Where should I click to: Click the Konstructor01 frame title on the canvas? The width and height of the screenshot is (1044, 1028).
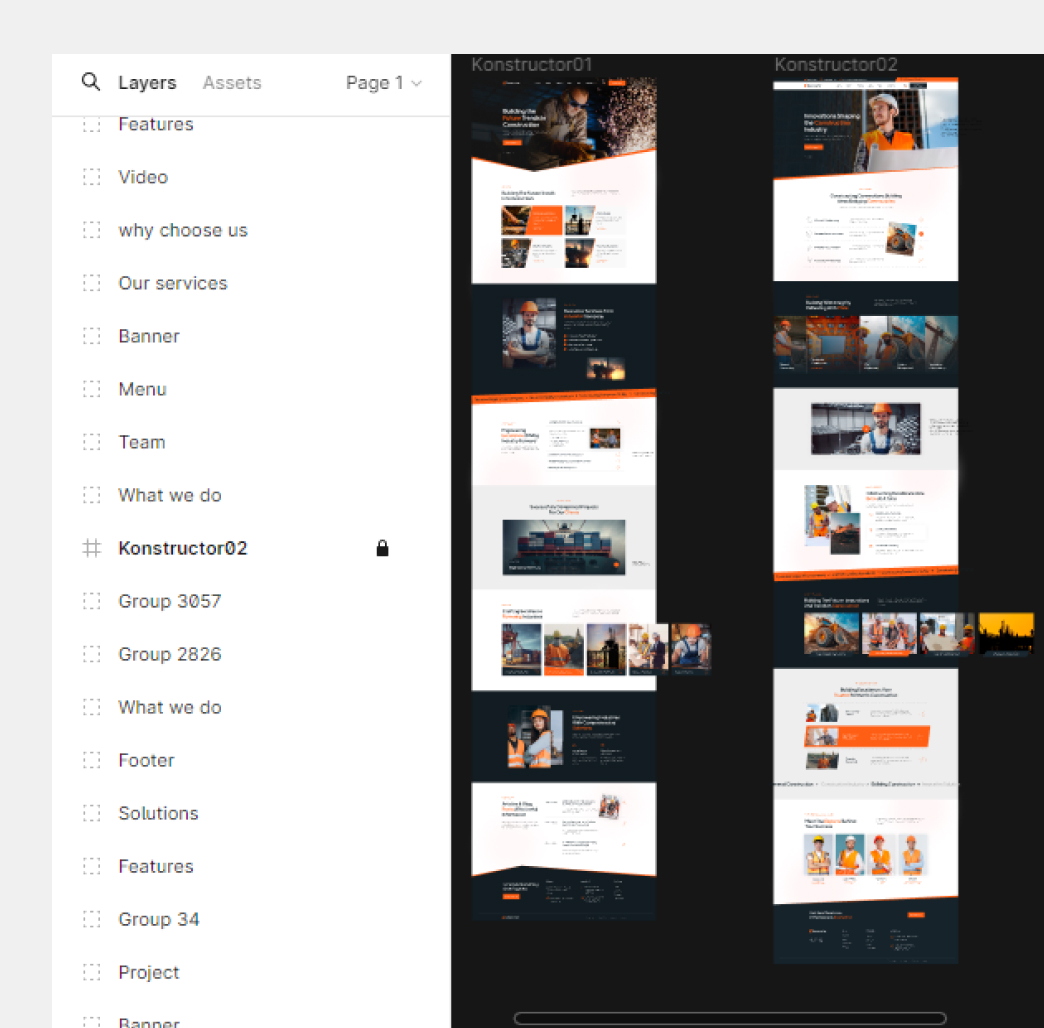[531, 65]
